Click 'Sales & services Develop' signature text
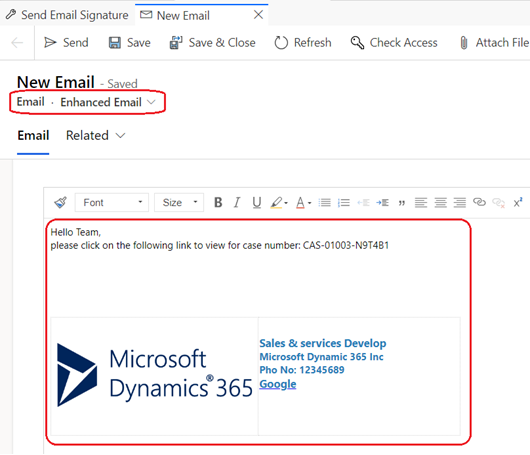530x455 pixels. click(323, 343)
